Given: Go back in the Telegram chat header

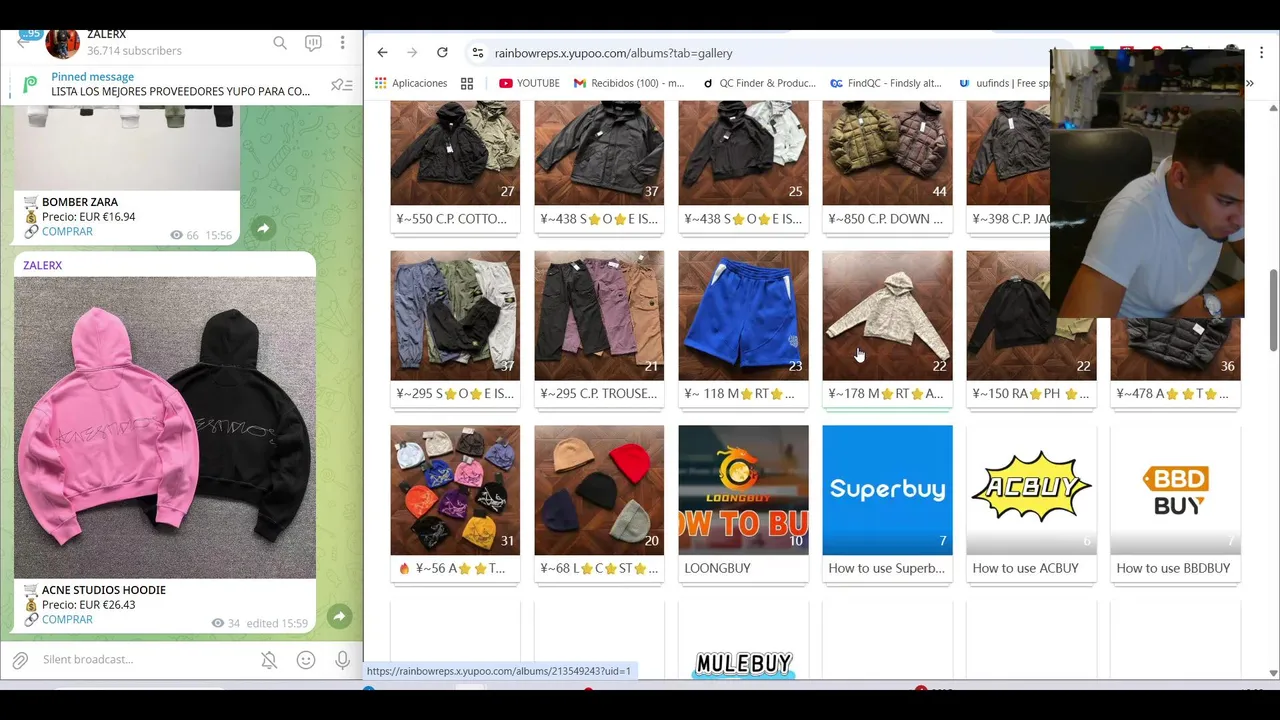Looking at the screenshot, I should (22, 42).
